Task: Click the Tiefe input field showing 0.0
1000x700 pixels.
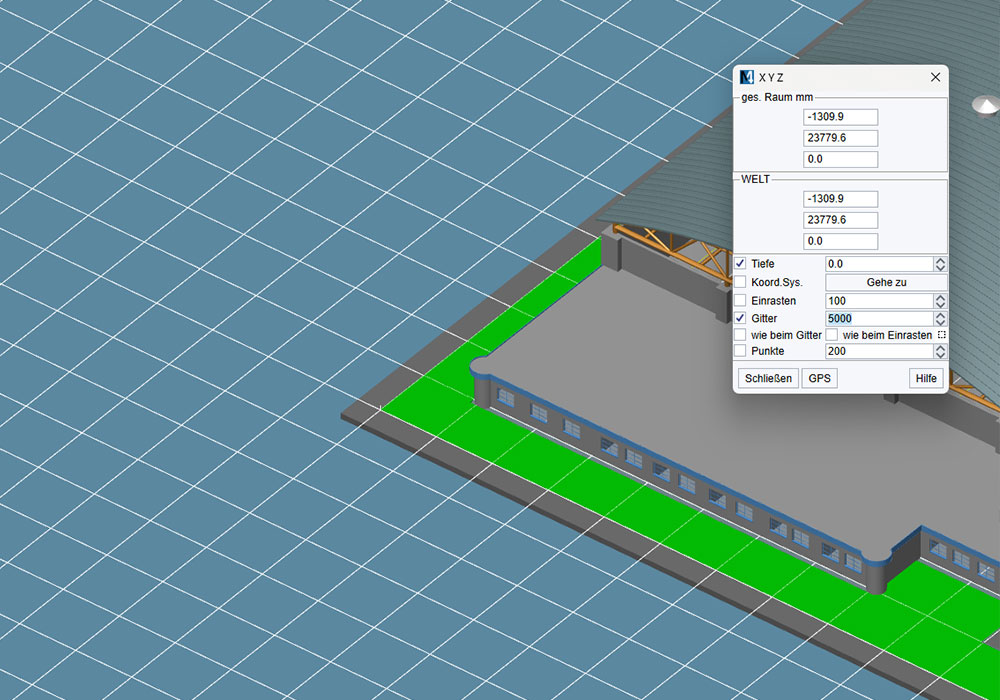Action: [879, 264]
